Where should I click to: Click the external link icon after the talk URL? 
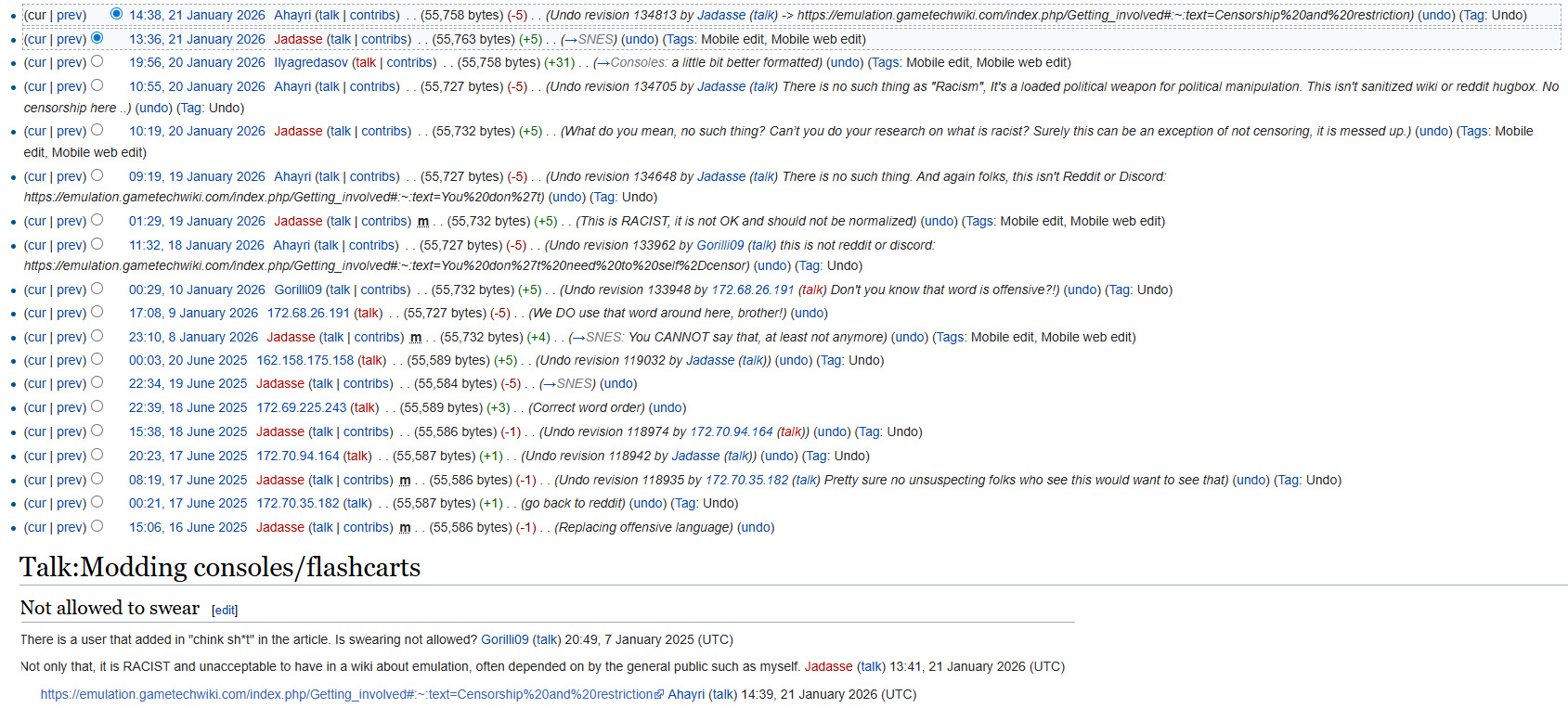tap(659, 695)
